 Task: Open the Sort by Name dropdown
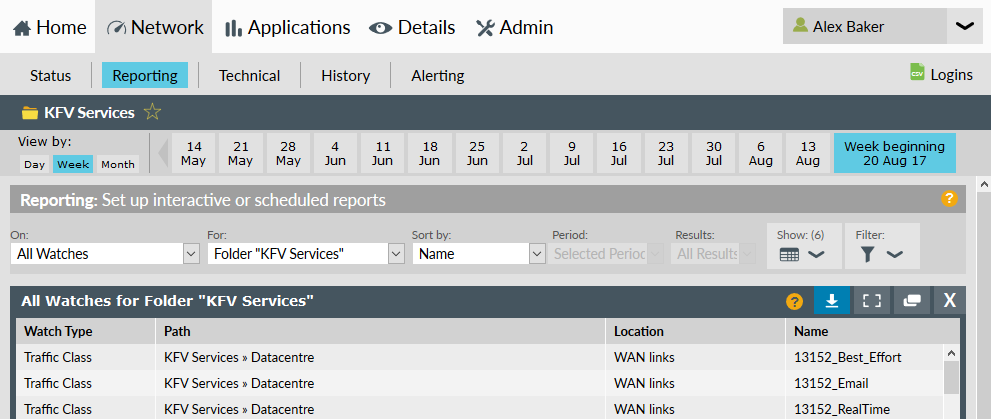(x=478, y=254)
